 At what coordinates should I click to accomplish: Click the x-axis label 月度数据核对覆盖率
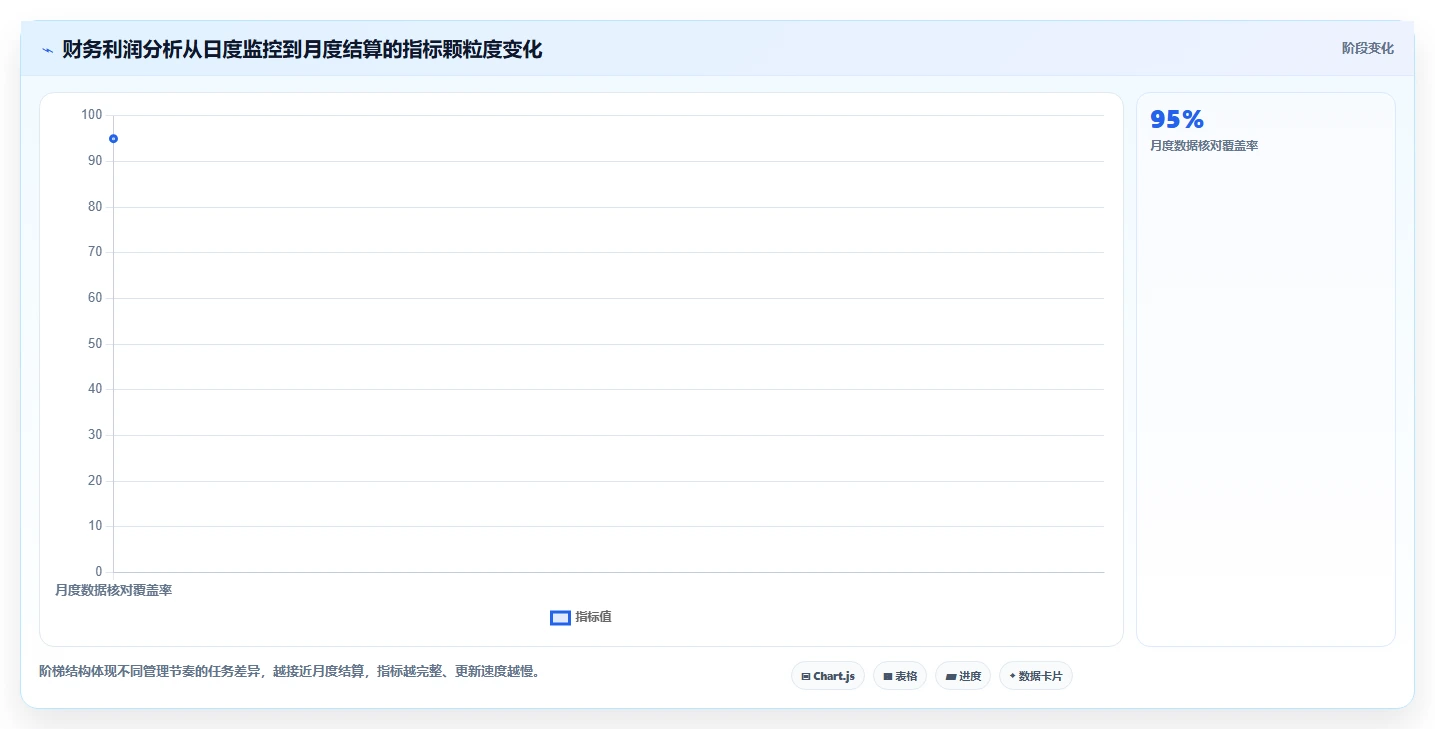tap(113, 591)
